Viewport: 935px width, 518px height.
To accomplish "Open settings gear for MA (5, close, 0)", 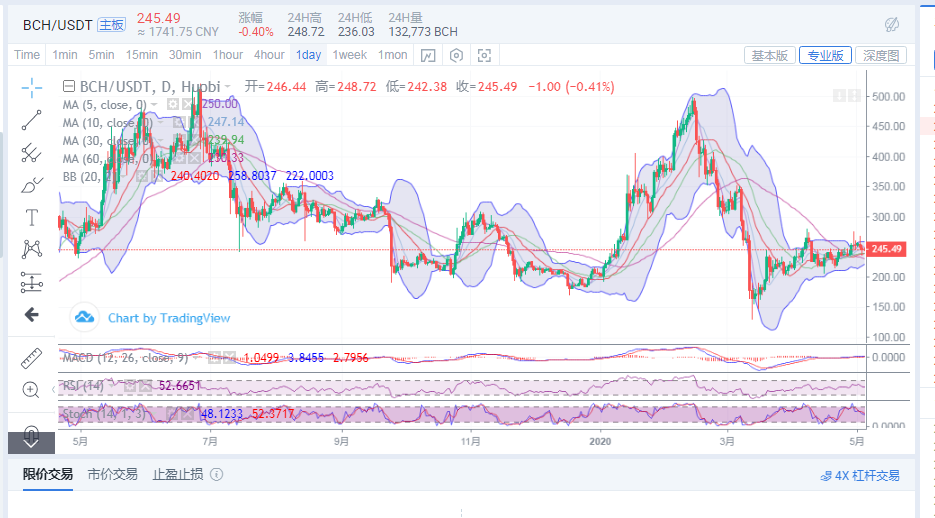I will click(172, 105).
